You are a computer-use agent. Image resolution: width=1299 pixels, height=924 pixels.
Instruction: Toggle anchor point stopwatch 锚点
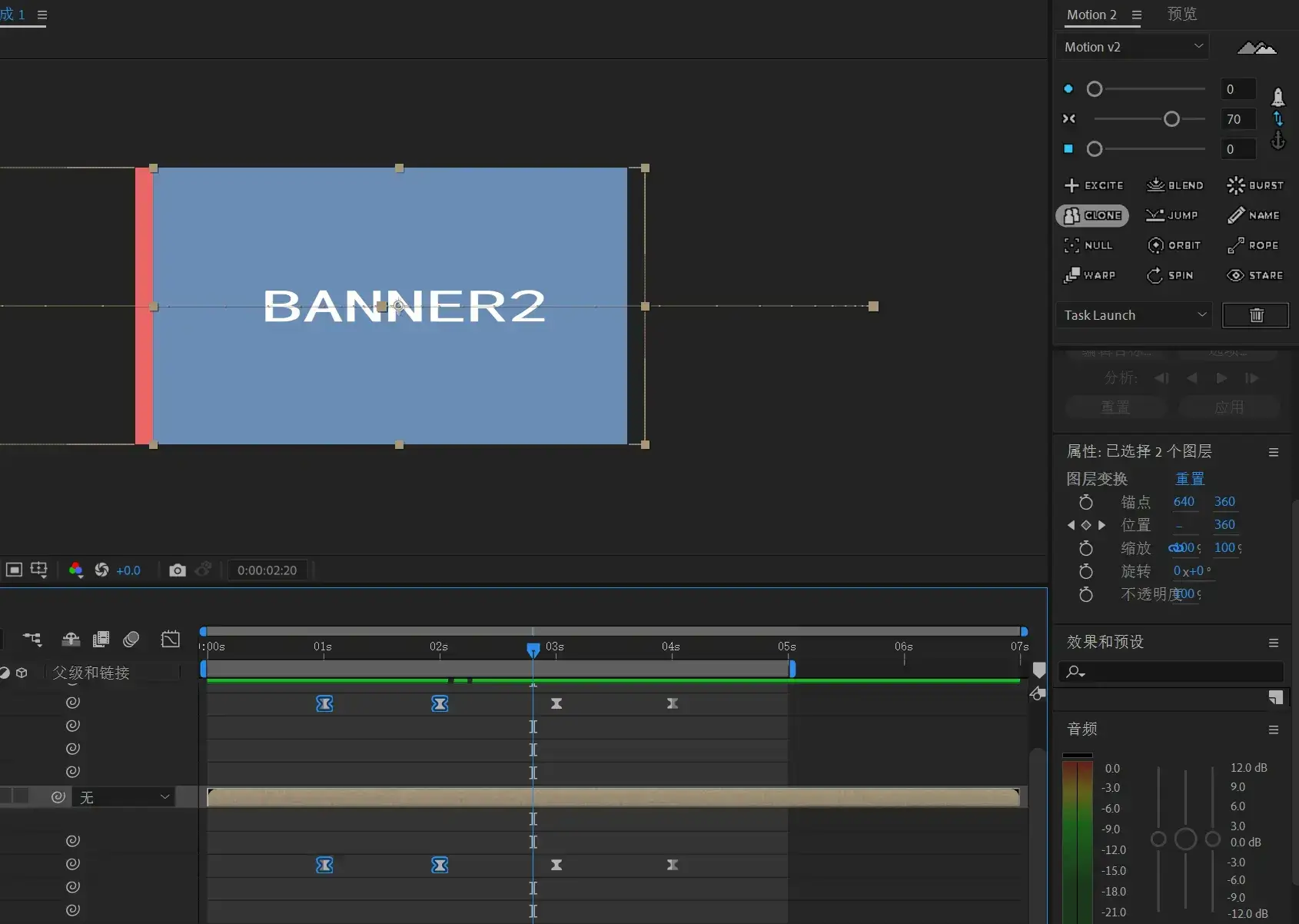(x=1085, y=502)
